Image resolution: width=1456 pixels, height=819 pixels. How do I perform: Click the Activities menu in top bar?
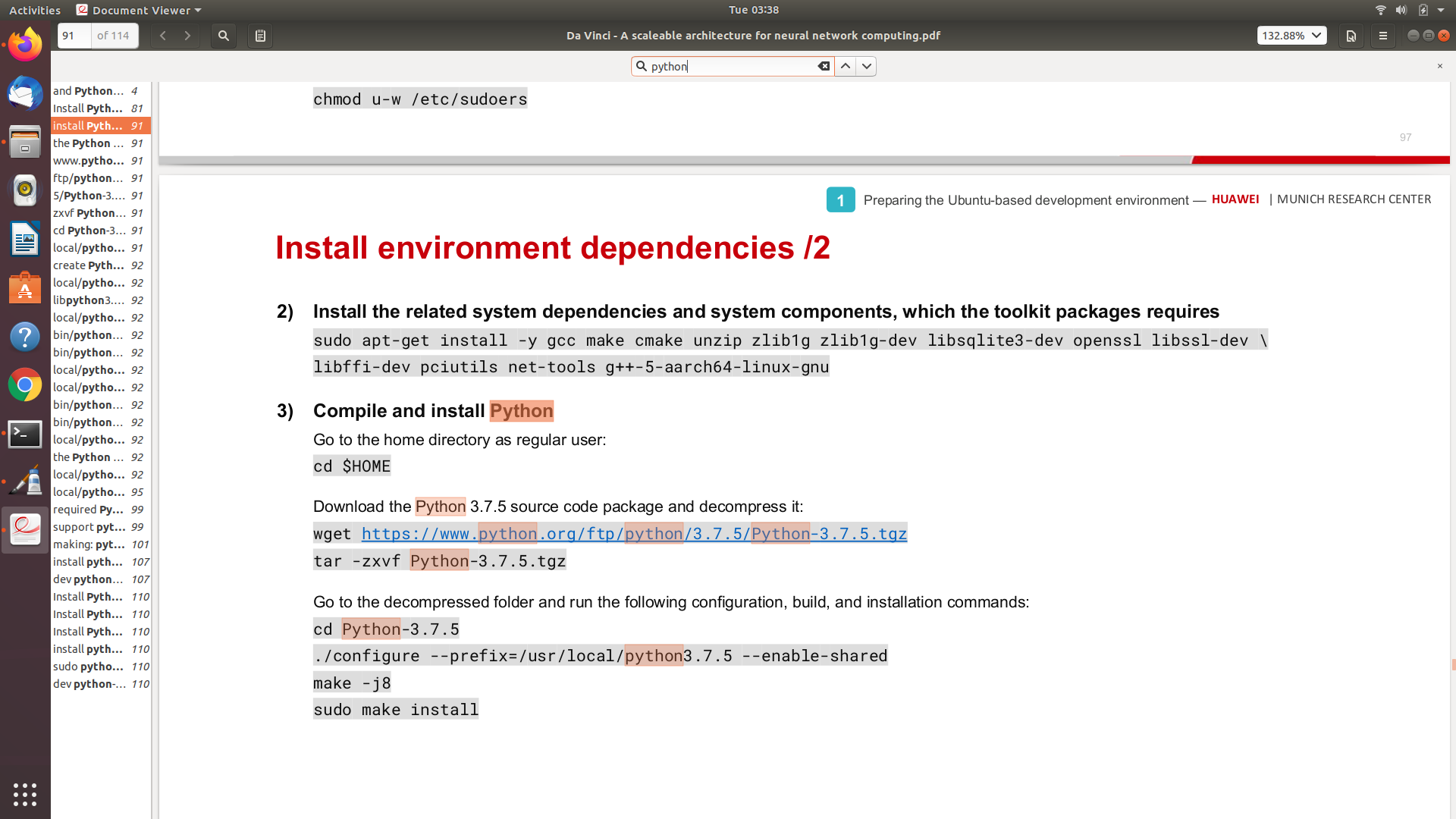34,9
